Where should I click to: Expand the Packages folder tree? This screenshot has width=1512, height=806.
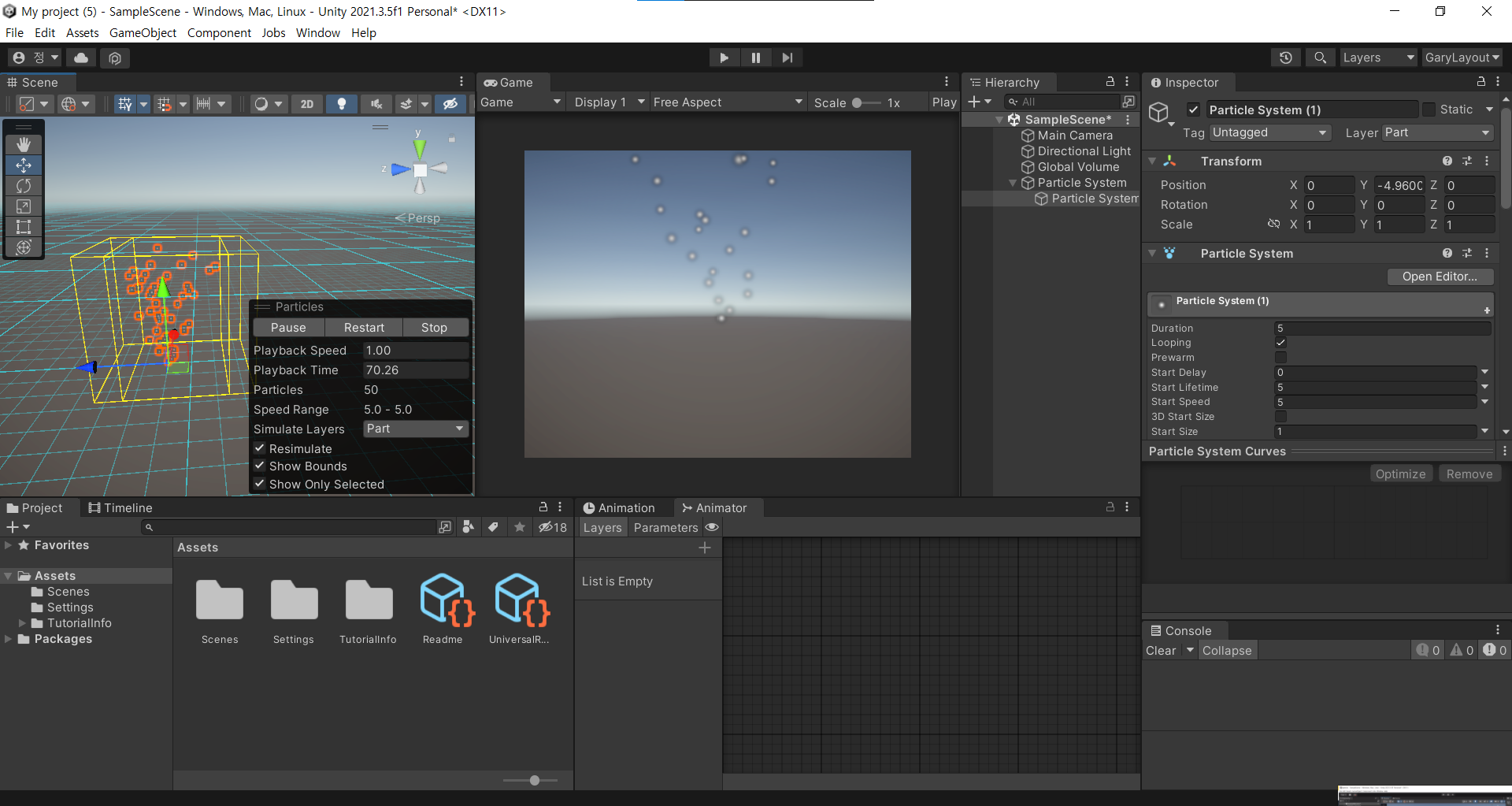8,639
